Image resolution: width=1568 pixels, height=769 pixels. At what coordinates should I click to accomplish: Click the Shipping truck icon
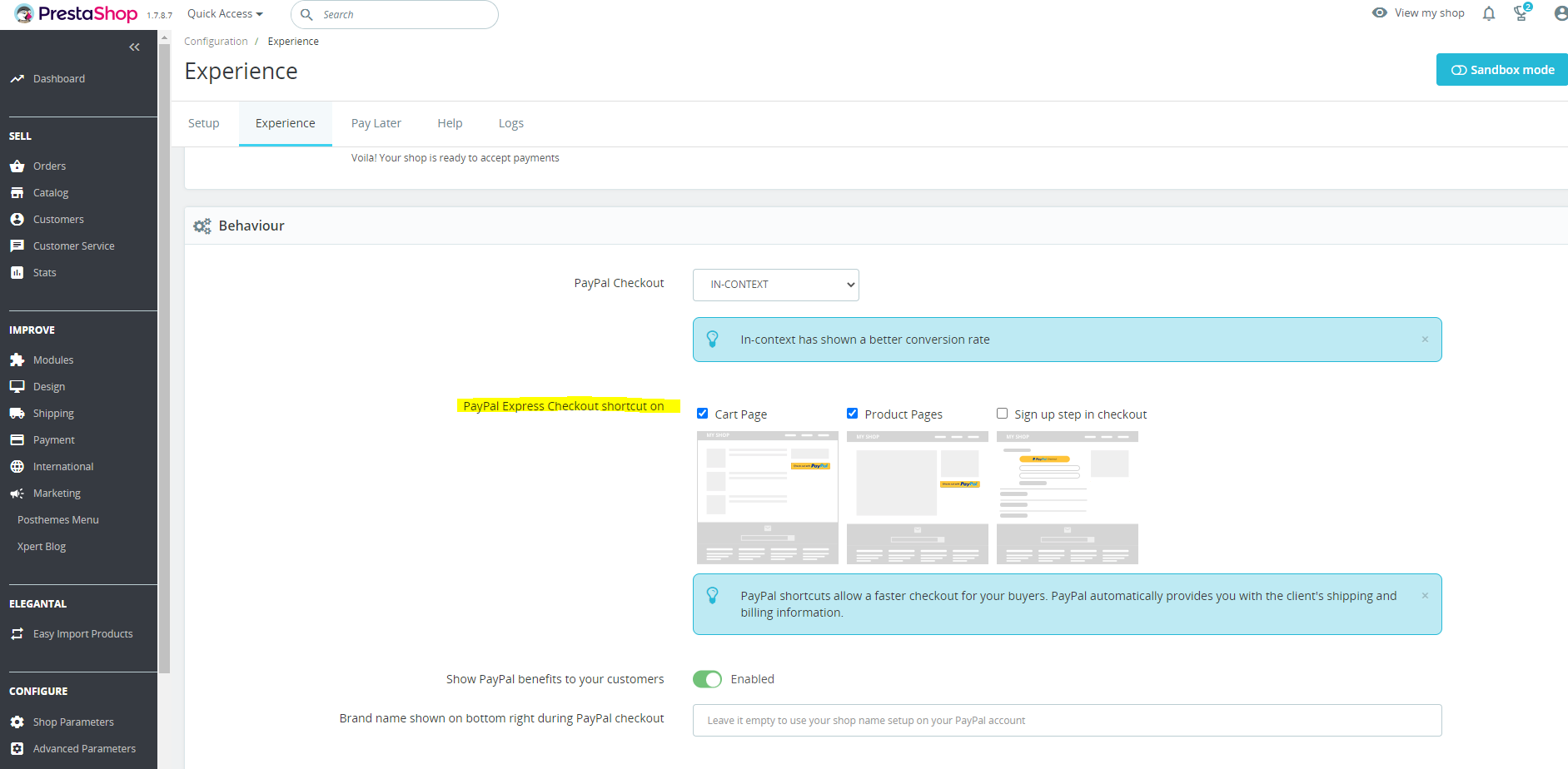tap(17, 414)
